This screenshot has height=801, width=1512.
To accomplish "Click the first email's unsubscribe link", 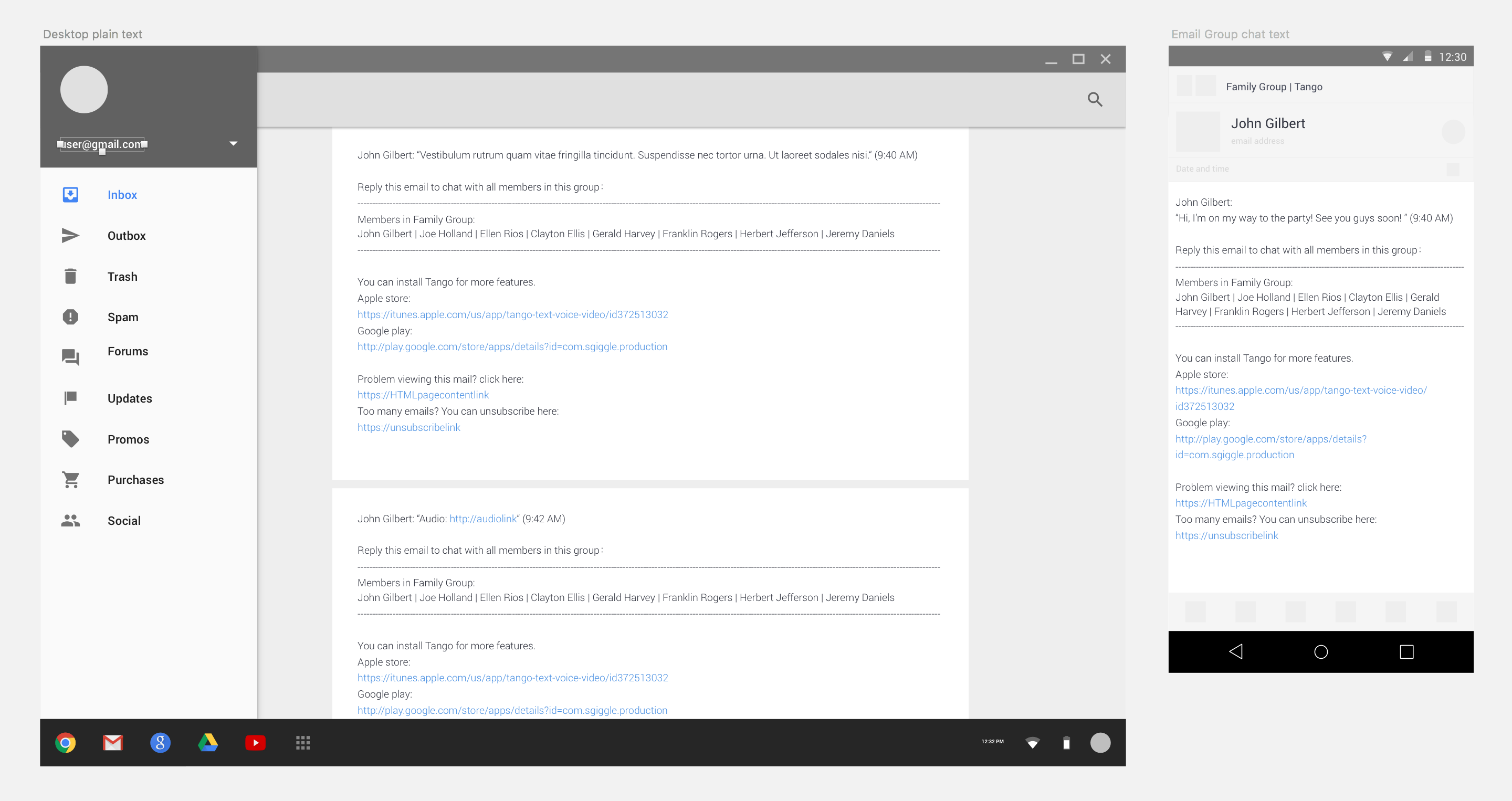I will (x=408, y=427).
